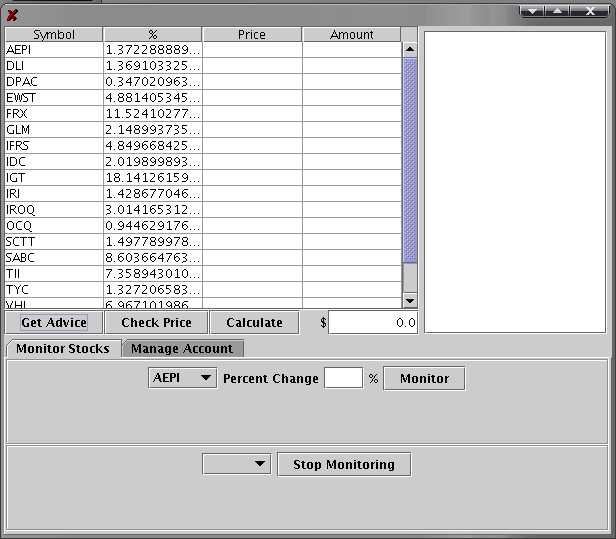This screenshot has width=616, height=539.
Task: Click the maximize up-arrow window button
Action: pos(557,11)
